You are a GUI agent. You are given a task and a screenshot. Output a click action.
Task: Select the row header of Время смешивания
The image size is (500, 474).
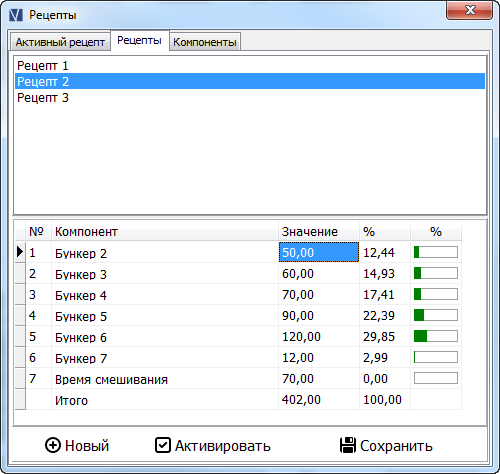coord(20,378)
